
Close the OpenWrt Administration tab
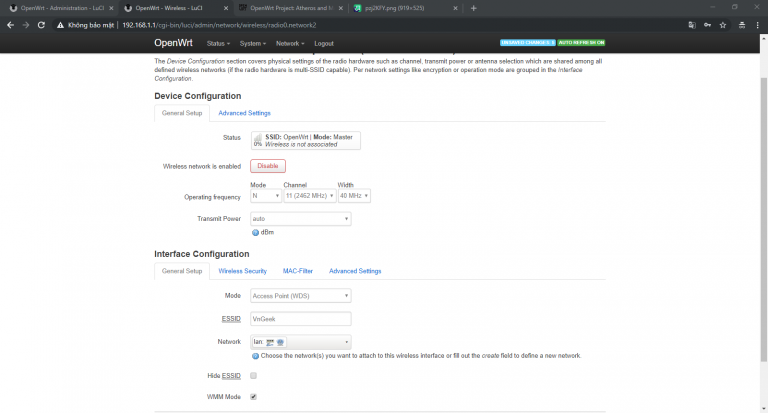(x=111, y=8)
